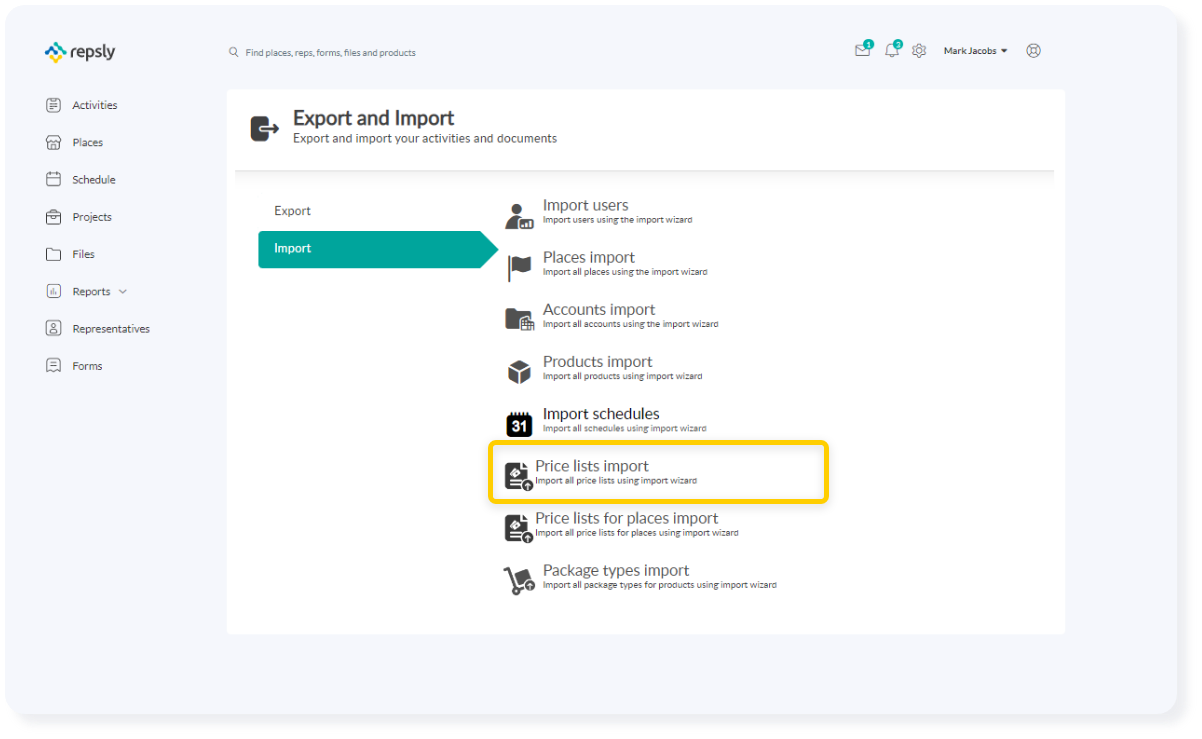Open the Files folder icon
Image resolution: width=1202 pixels, height=739 pixels.
54,254
